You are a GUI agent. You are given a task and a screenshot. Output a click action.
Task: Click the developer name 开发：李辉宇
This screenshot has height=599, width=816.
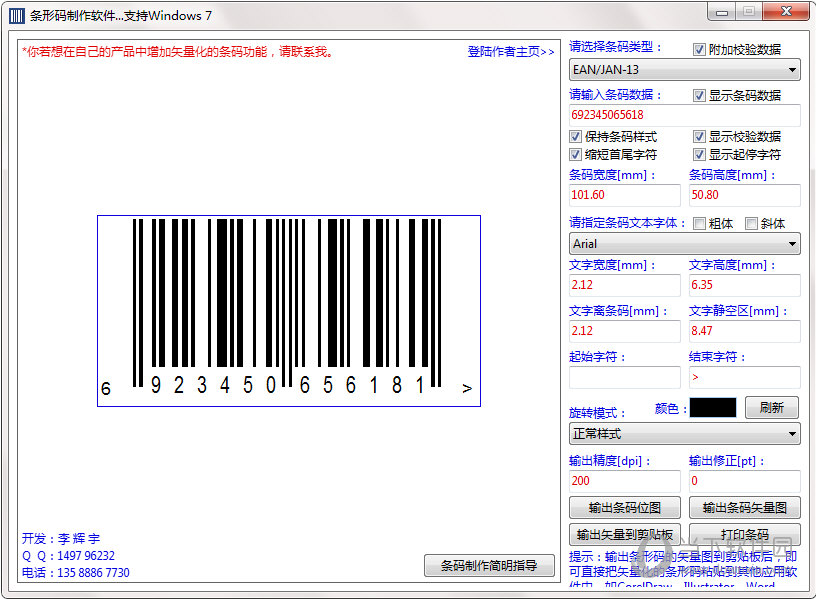(61, 539)
